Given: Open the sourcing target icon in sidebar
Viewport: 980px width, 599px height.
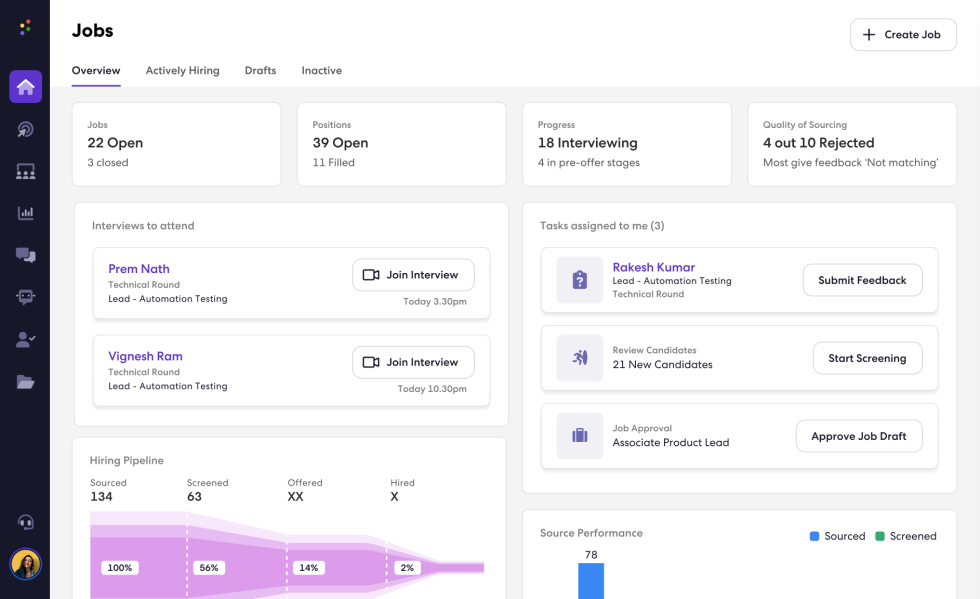Looking at the screenshot, I should click(26, 130).
